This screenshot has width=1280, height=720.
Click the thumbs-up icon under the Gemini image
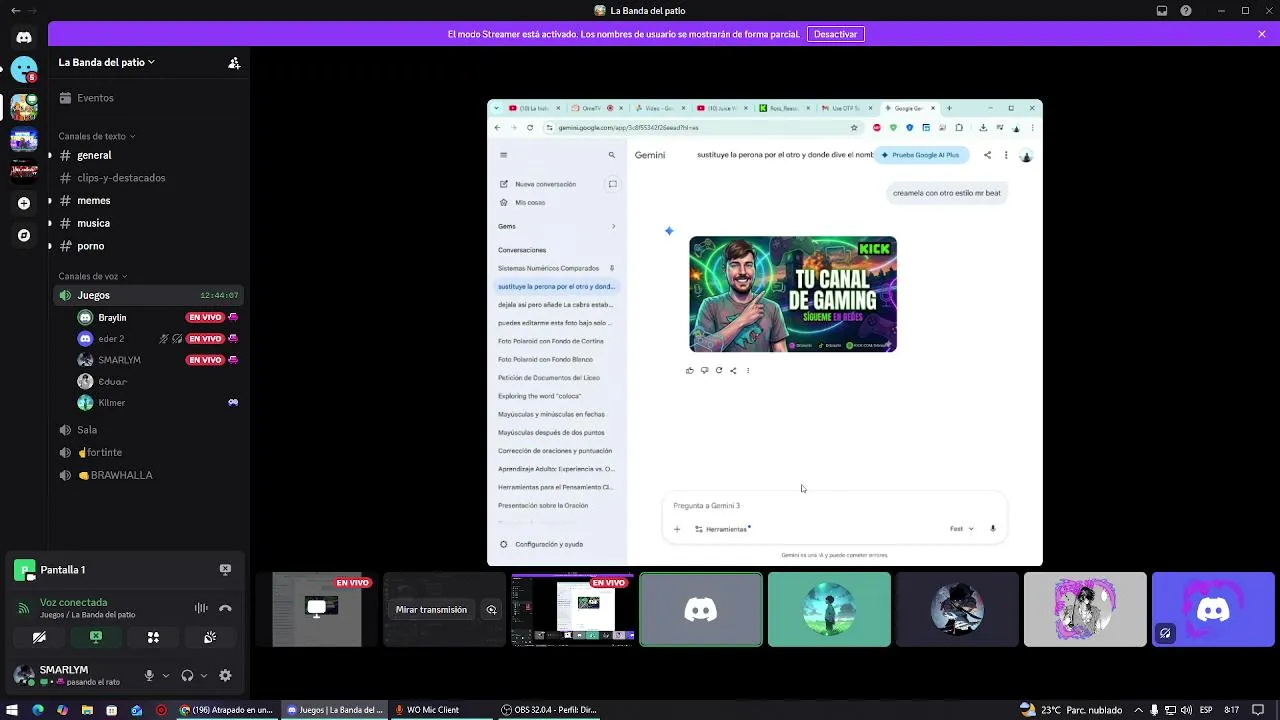pos(689,370)
